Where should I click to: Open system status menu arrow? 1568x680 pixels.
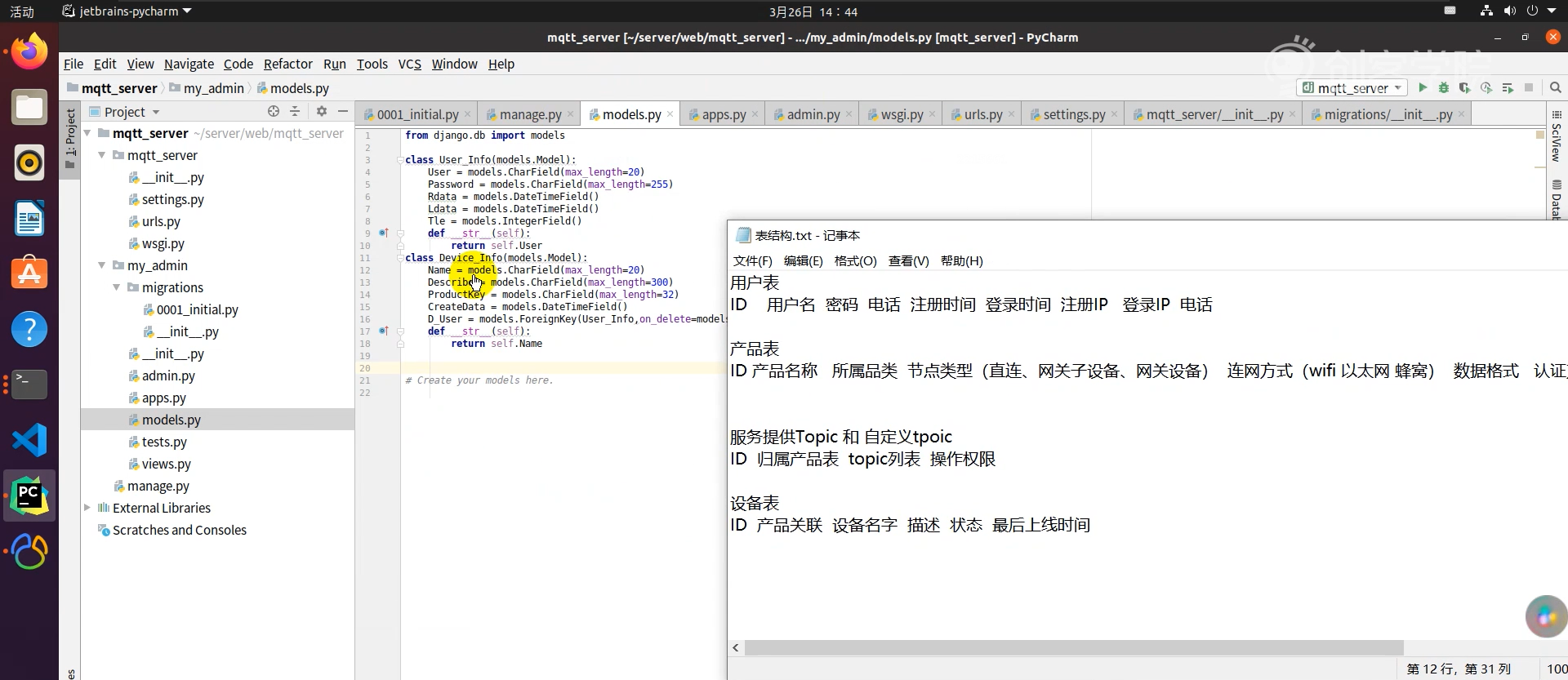1552,11
